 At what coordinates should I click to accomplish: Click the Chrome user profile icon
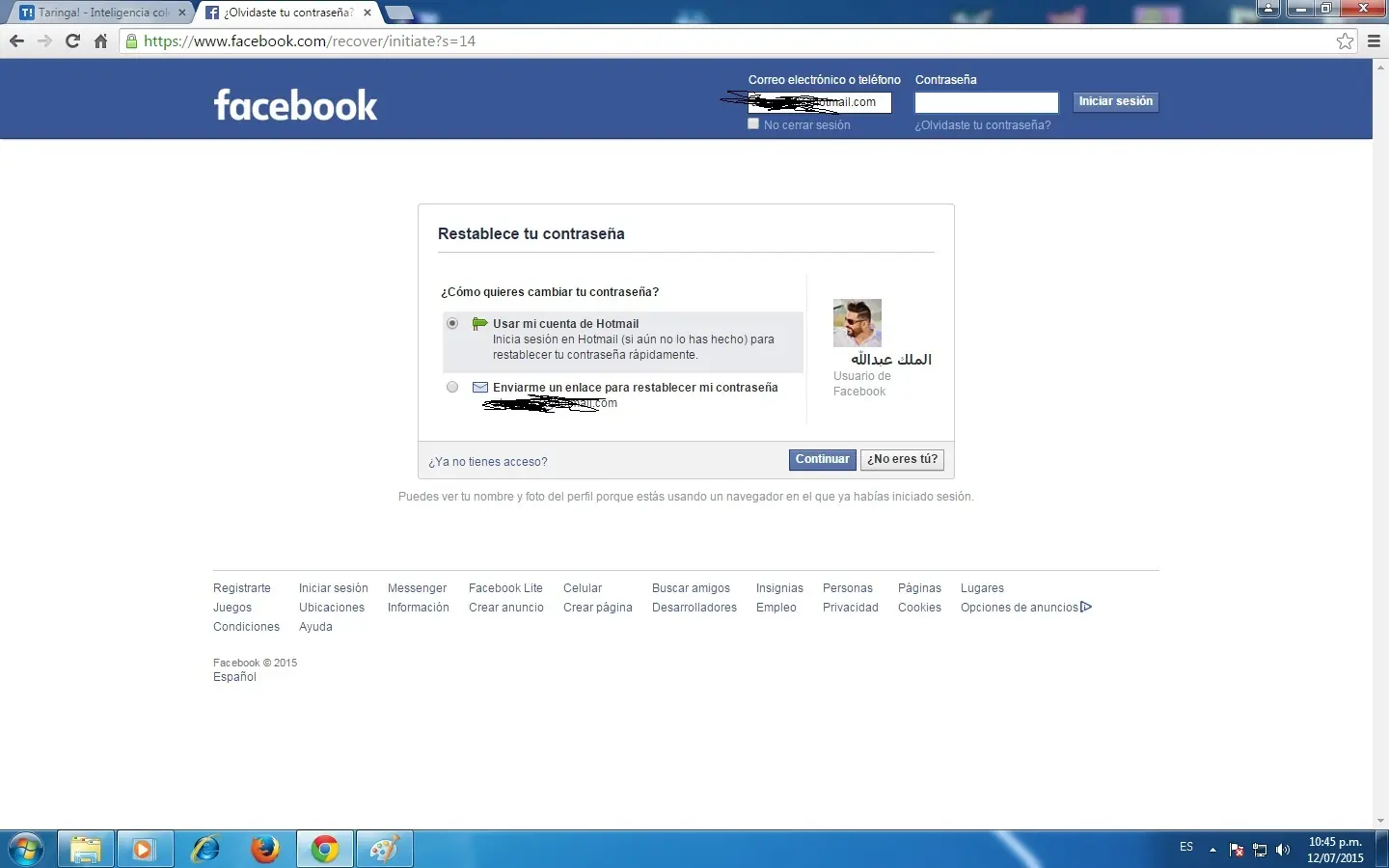1268,9
